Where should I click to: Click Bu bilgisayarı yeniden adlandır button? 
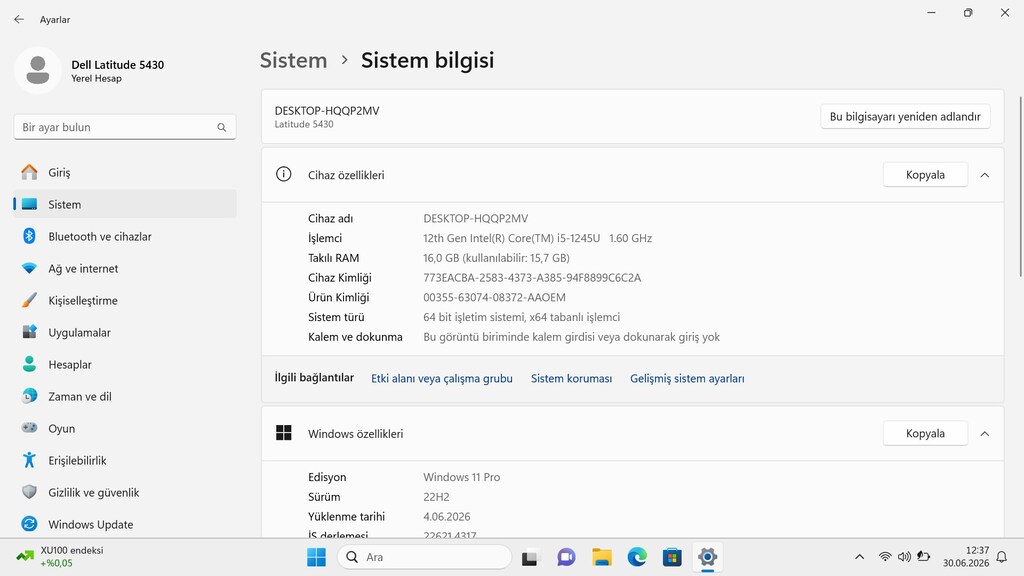click(x=905, y=116)
